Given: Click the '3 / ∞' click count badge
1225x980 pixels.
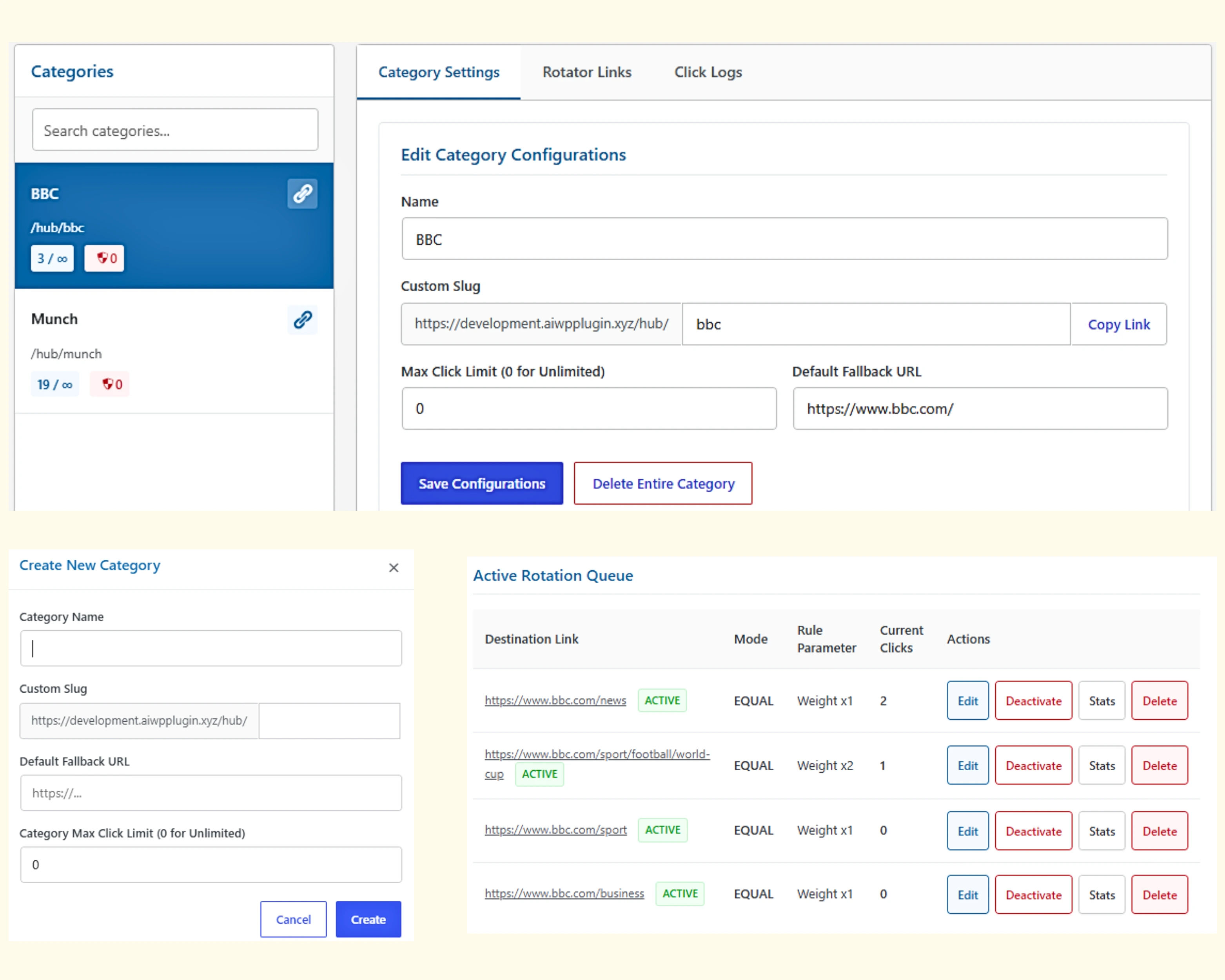Looking at the screenshot, I should click(52, 258).
